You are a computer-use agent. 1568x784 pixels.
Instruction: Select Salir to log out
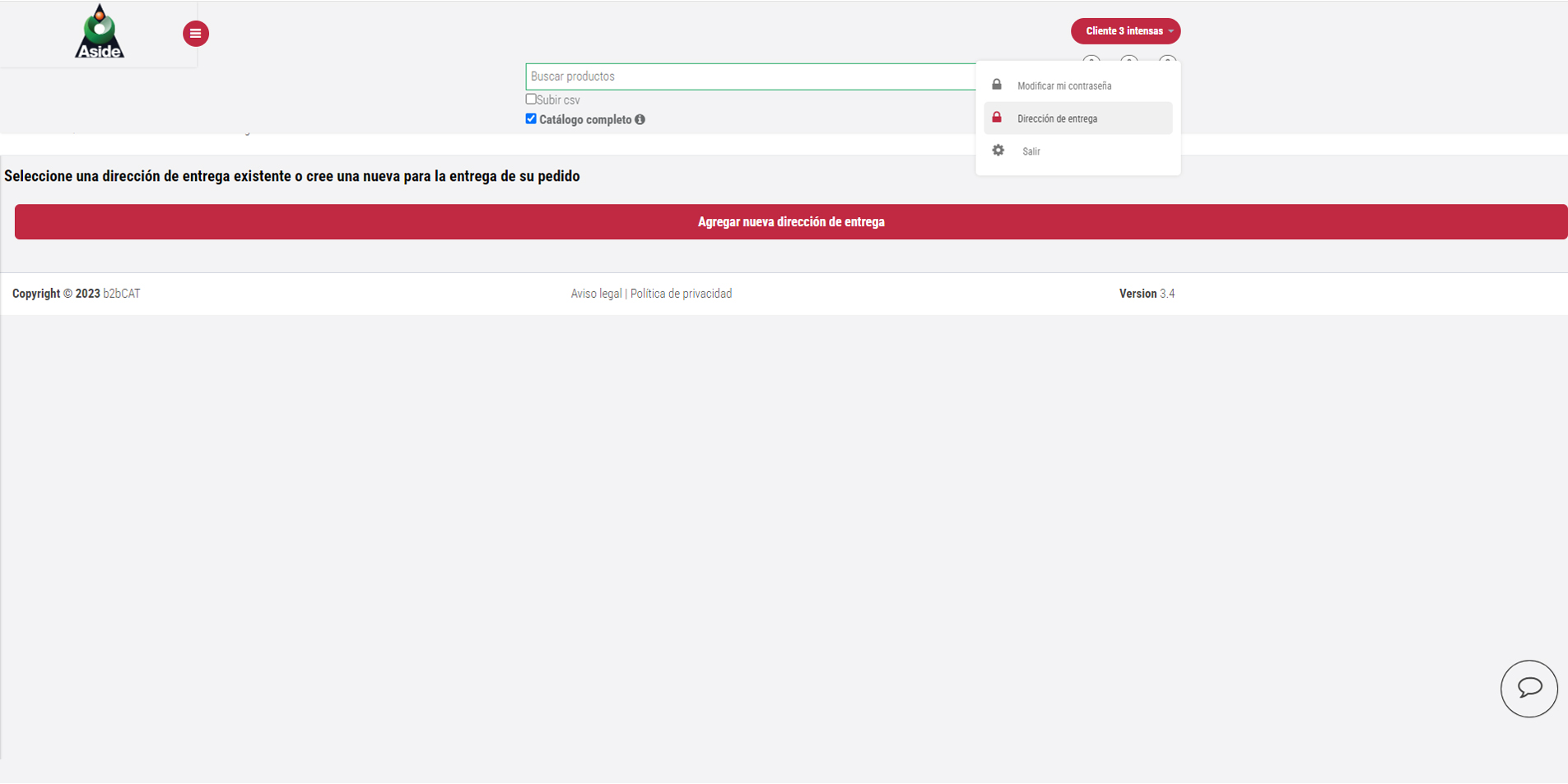pos(1031,151)
